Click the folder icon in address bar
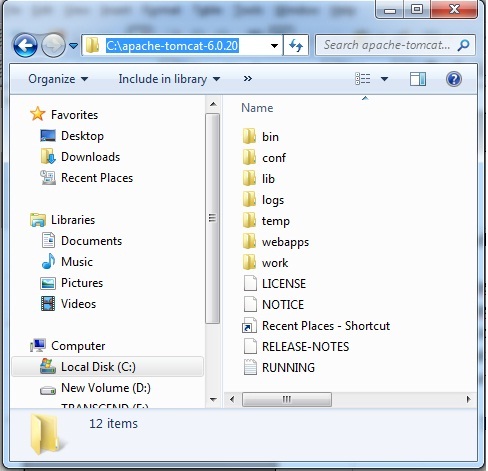The height and width of the screenshot is (471, 488). click(92, 45)
